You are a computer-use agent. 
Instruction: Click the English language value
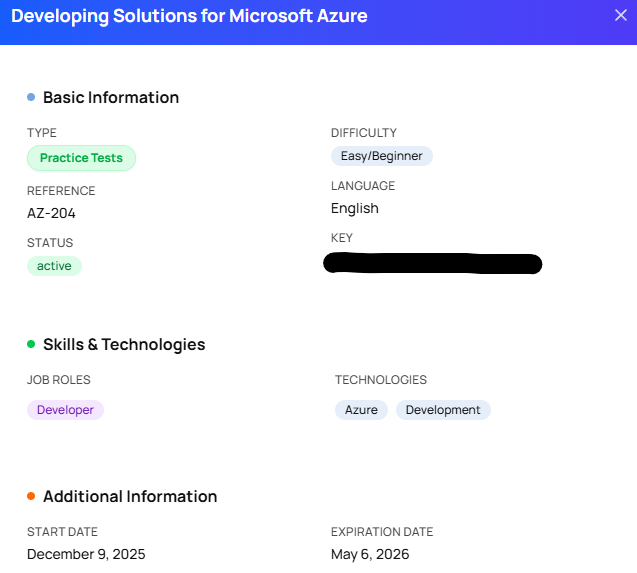click(x=355, y=208)
